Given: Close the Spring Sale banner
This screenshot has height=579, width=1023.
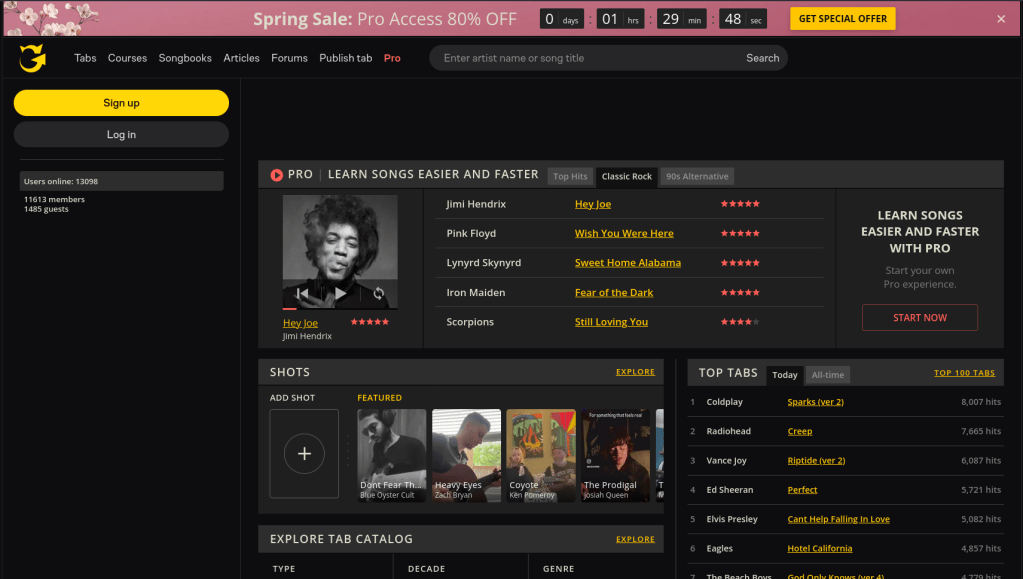Looking at the screenshot, I should [x=1001, y=19].
